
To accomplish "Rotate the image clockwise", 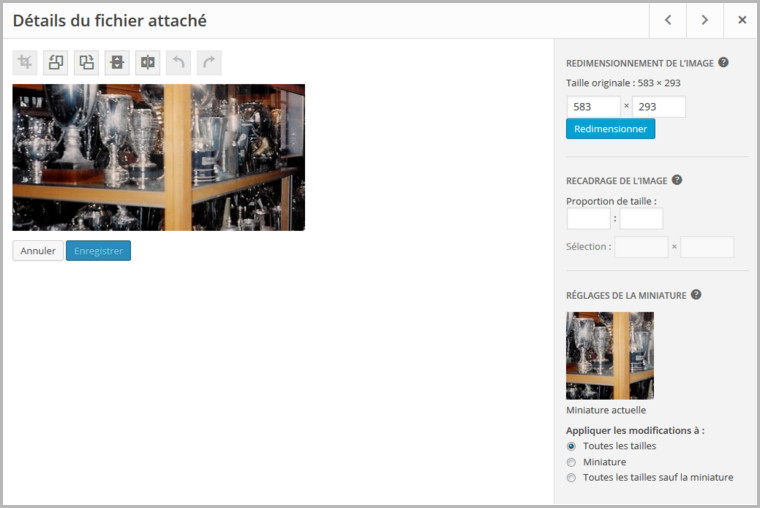I will click(x=86, y=63).
